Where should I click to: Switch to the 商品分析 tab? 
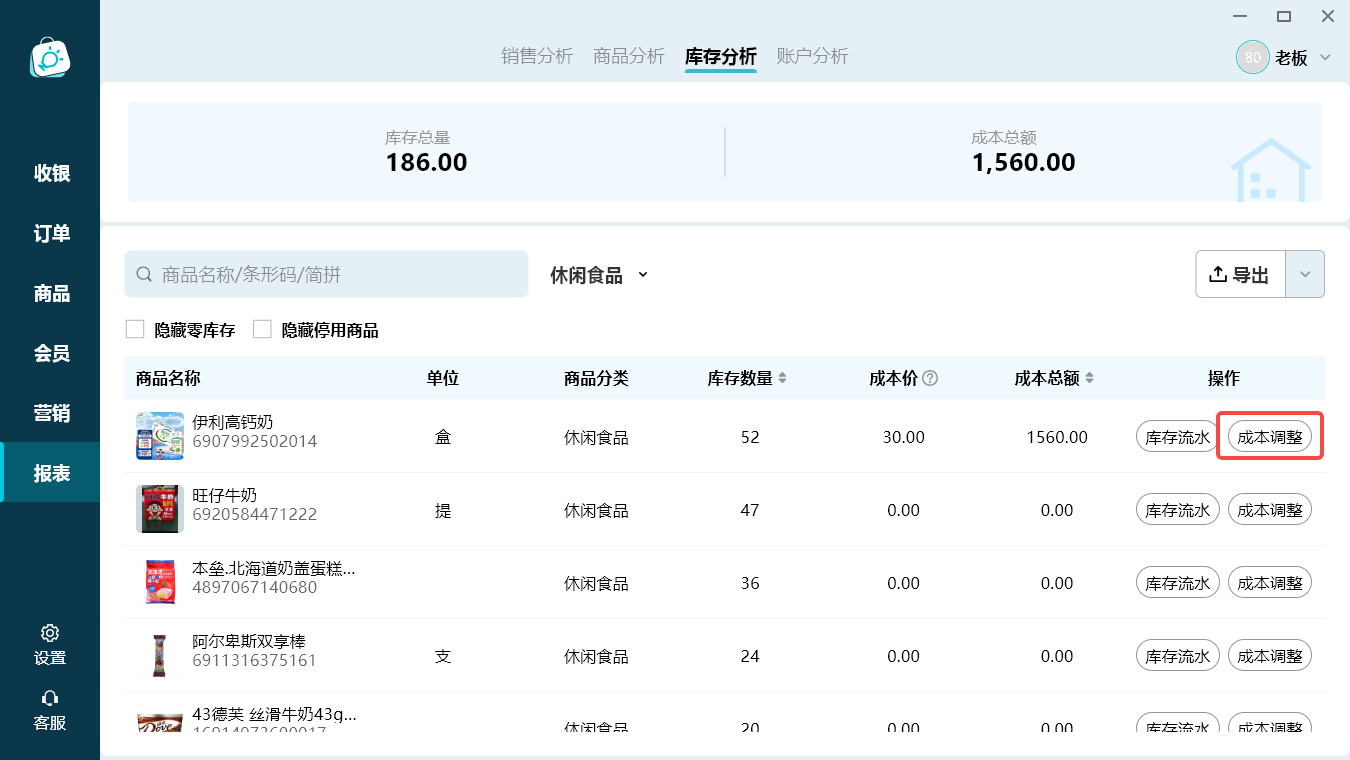[629, 56]
